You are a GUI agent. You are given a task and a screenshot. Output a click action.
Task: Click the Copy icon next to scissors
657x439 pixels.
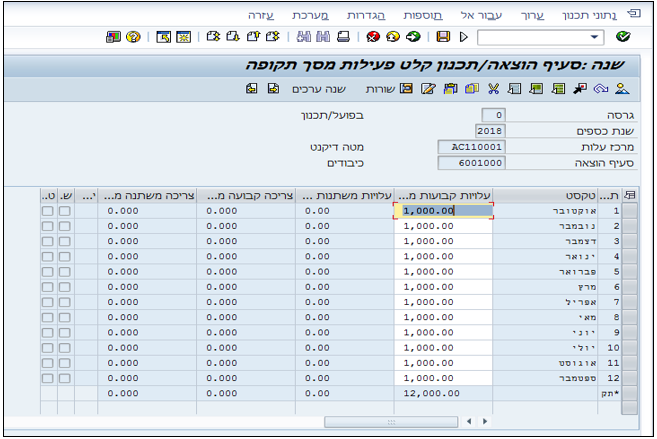tap(472, 88)
